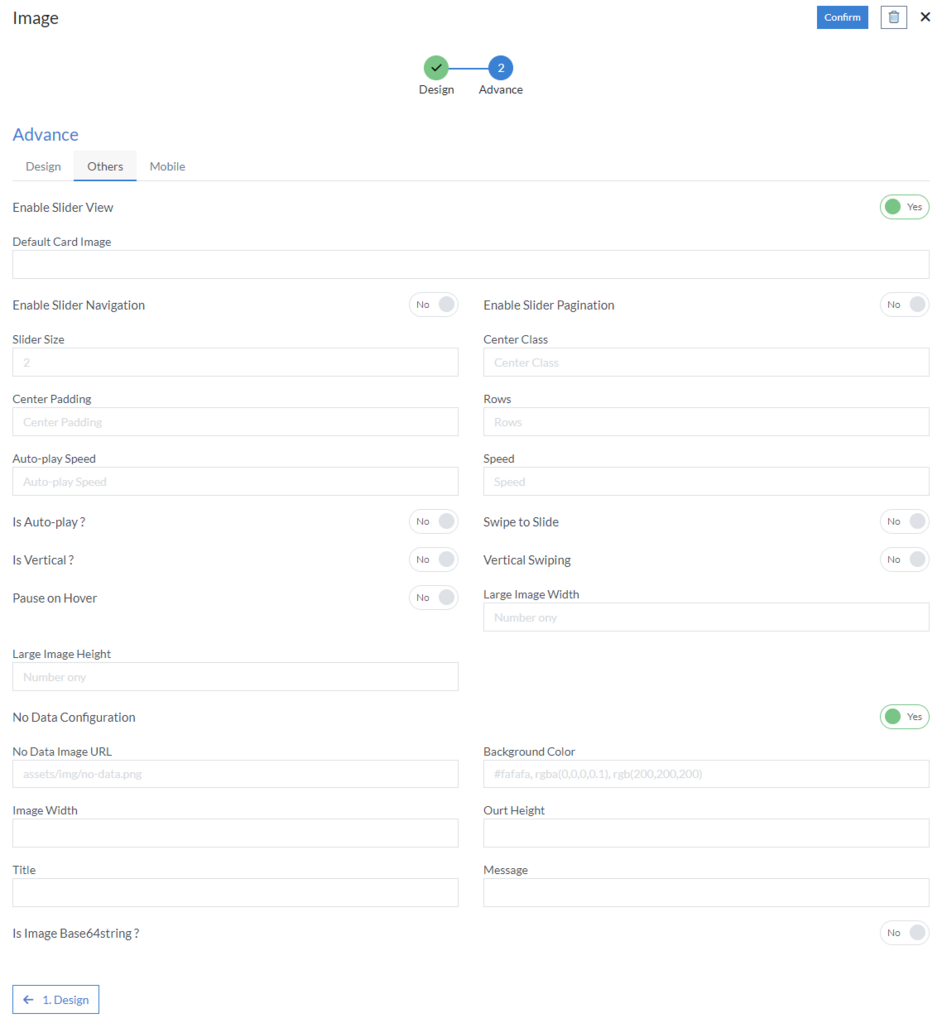
Task: Turn on Enable Slider Navigation
Action: point(433,305)
